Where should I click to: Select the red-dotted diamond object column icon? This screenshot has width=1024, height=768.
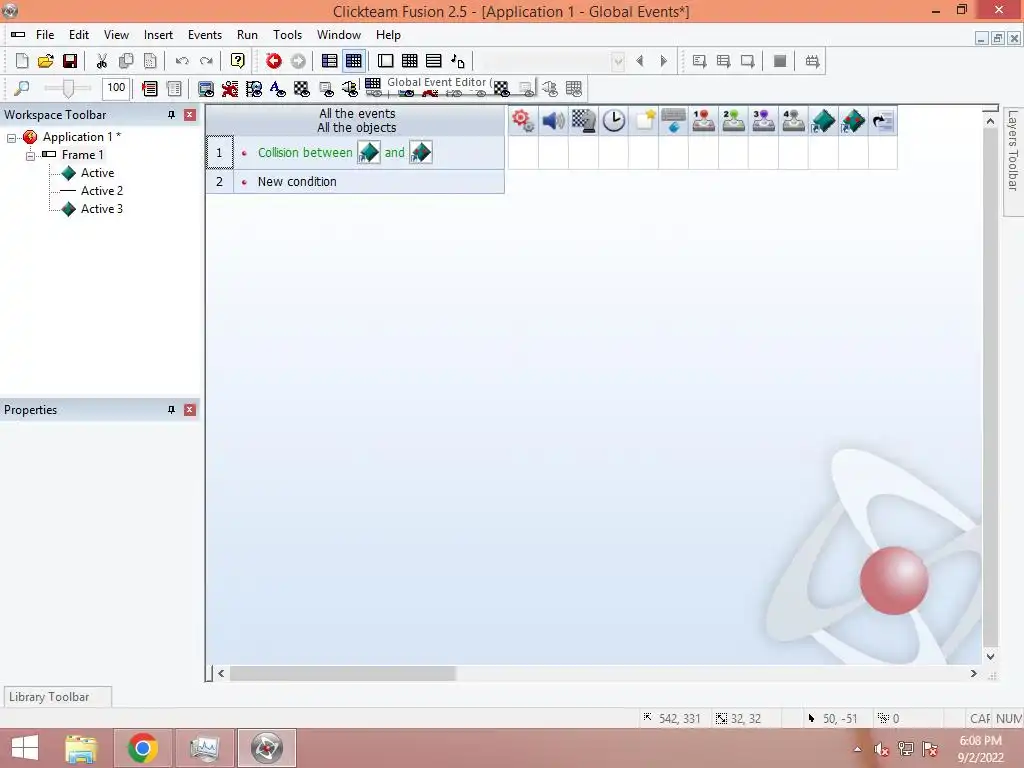pos(854,121)
